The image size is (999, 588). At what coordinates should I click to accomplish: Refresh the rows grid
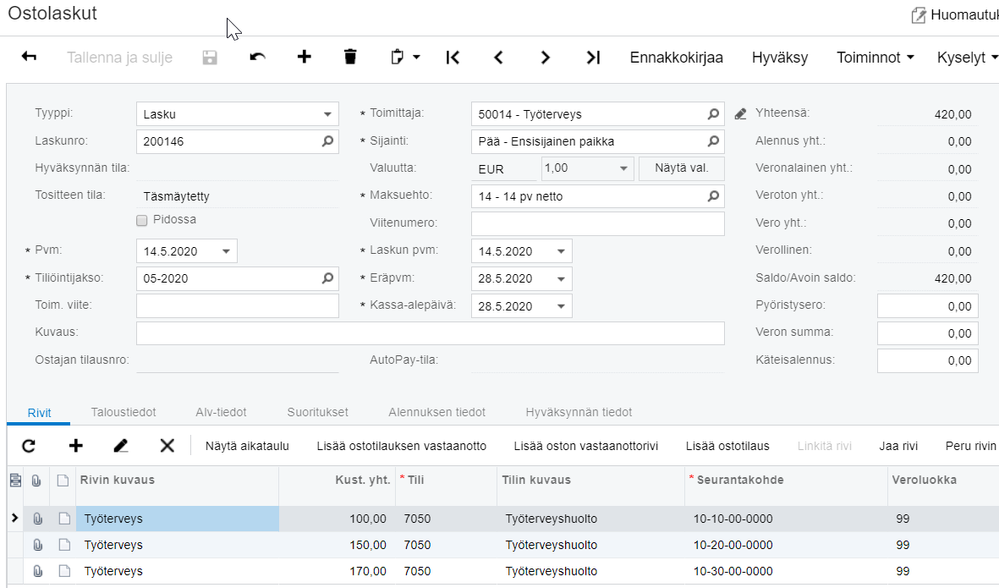pos(28,446)
